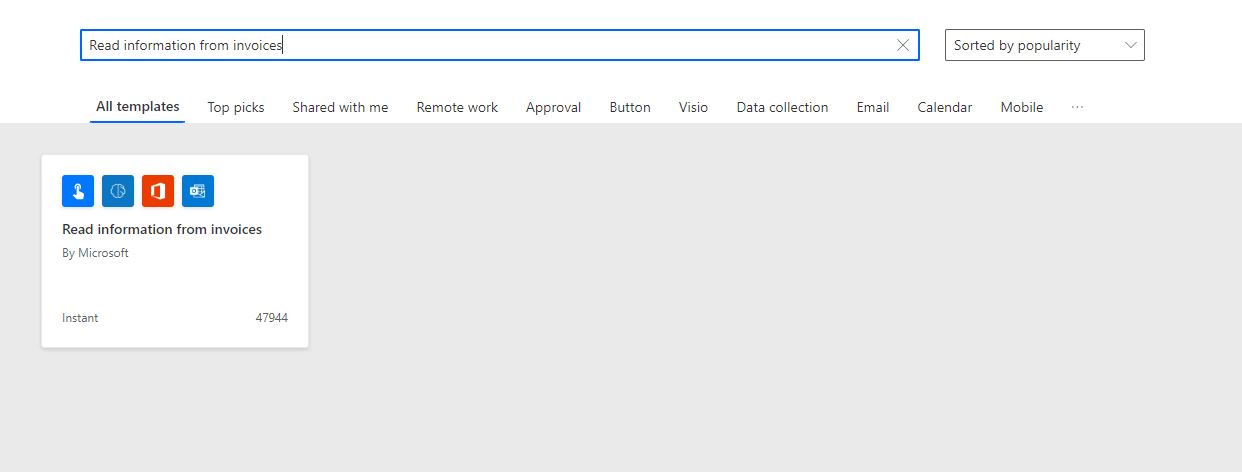Open the Sorted by popularity dropdown

click(x=1044, y=45)
